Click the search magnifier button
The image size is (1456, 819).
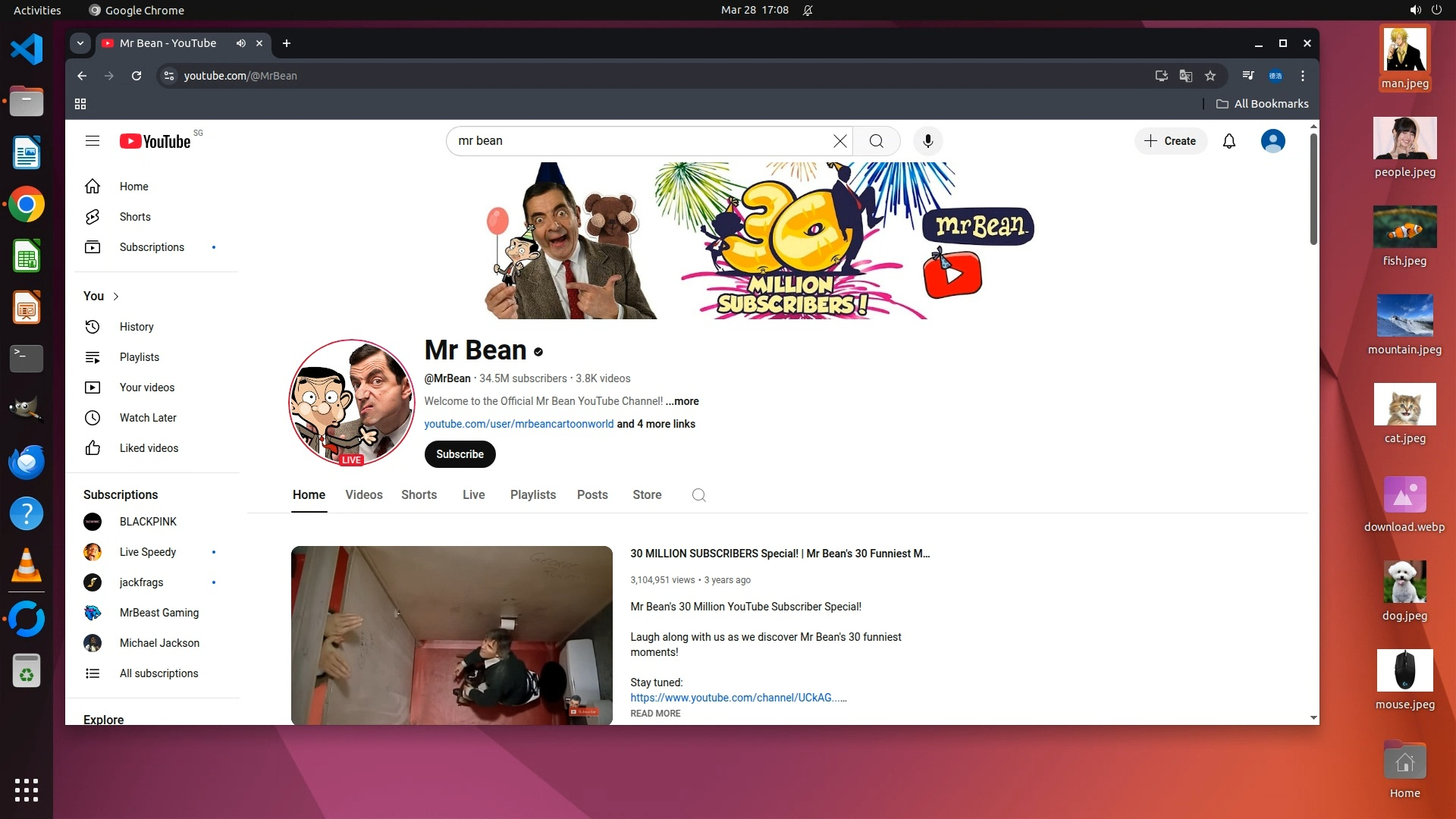pos(876,141)
